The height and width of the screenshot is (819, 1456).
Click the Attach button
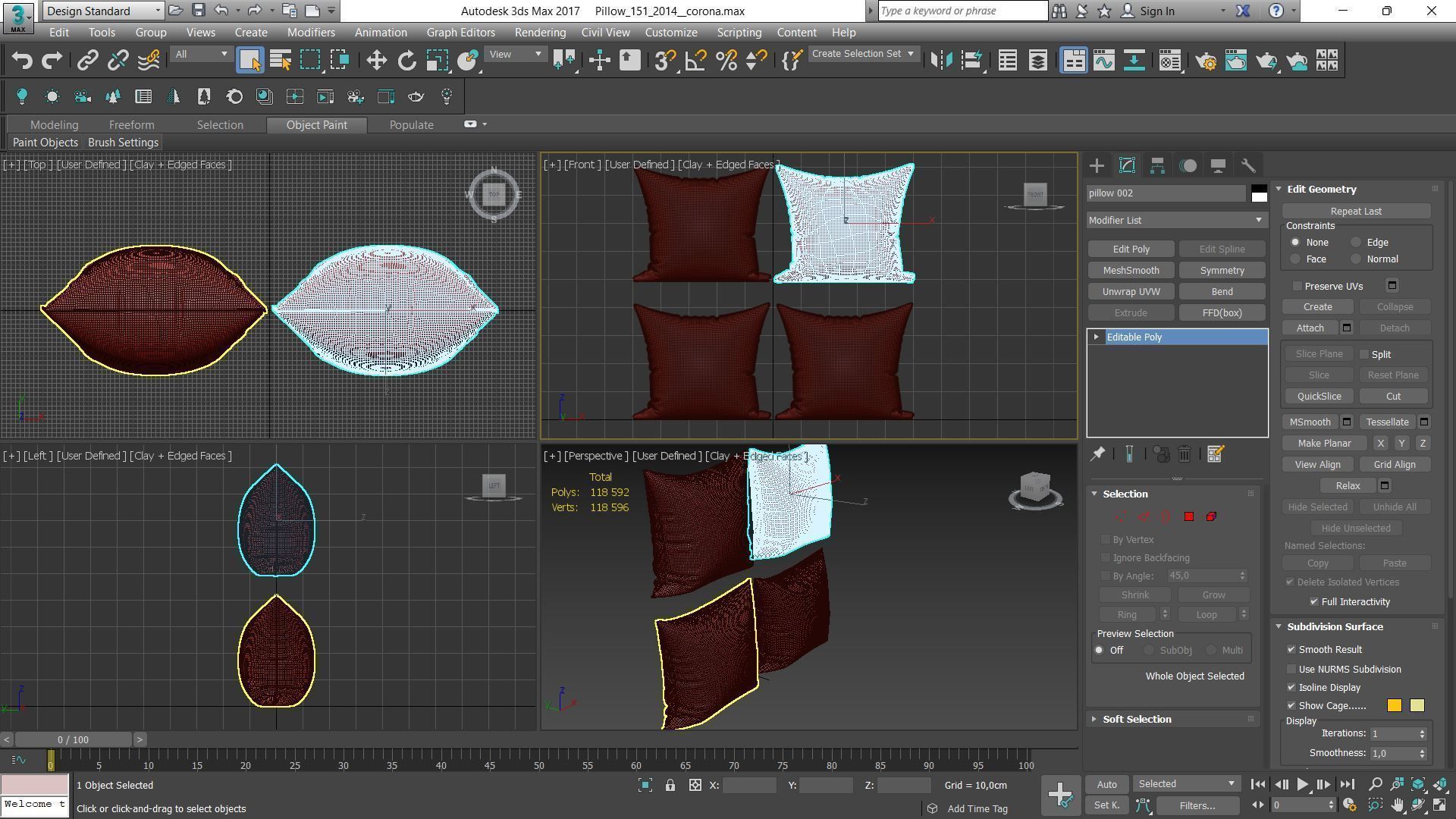pyautogui.click(x=1310, y=328)
